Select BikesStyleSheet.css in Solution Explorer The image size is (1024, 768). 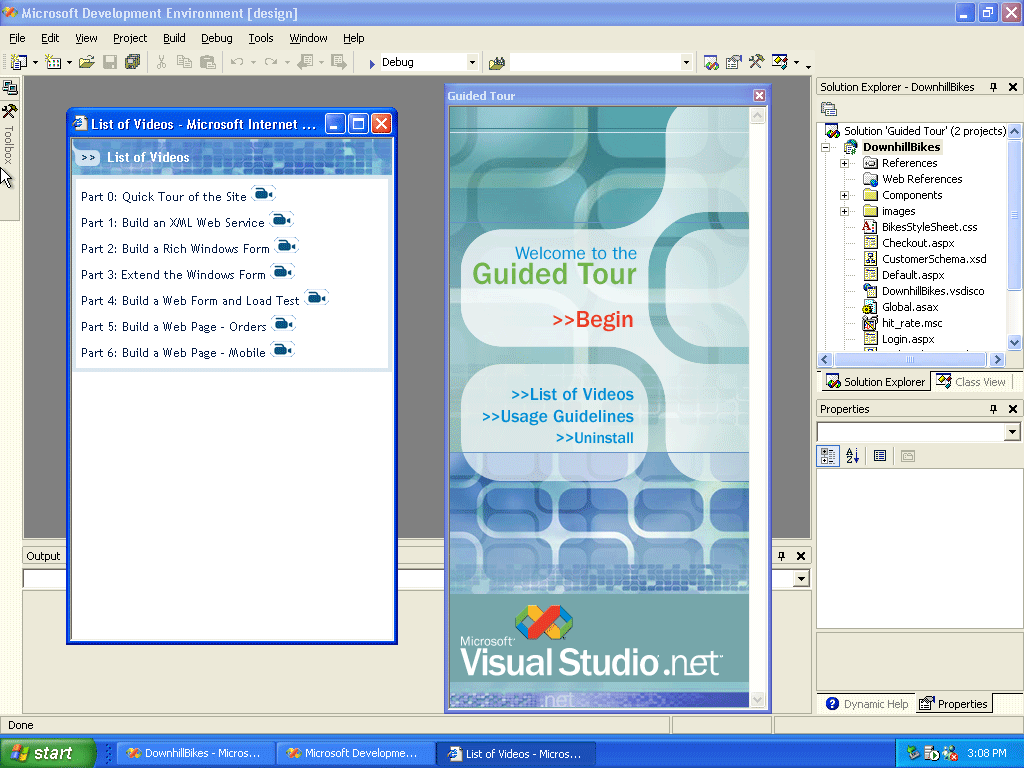(929, 227)
